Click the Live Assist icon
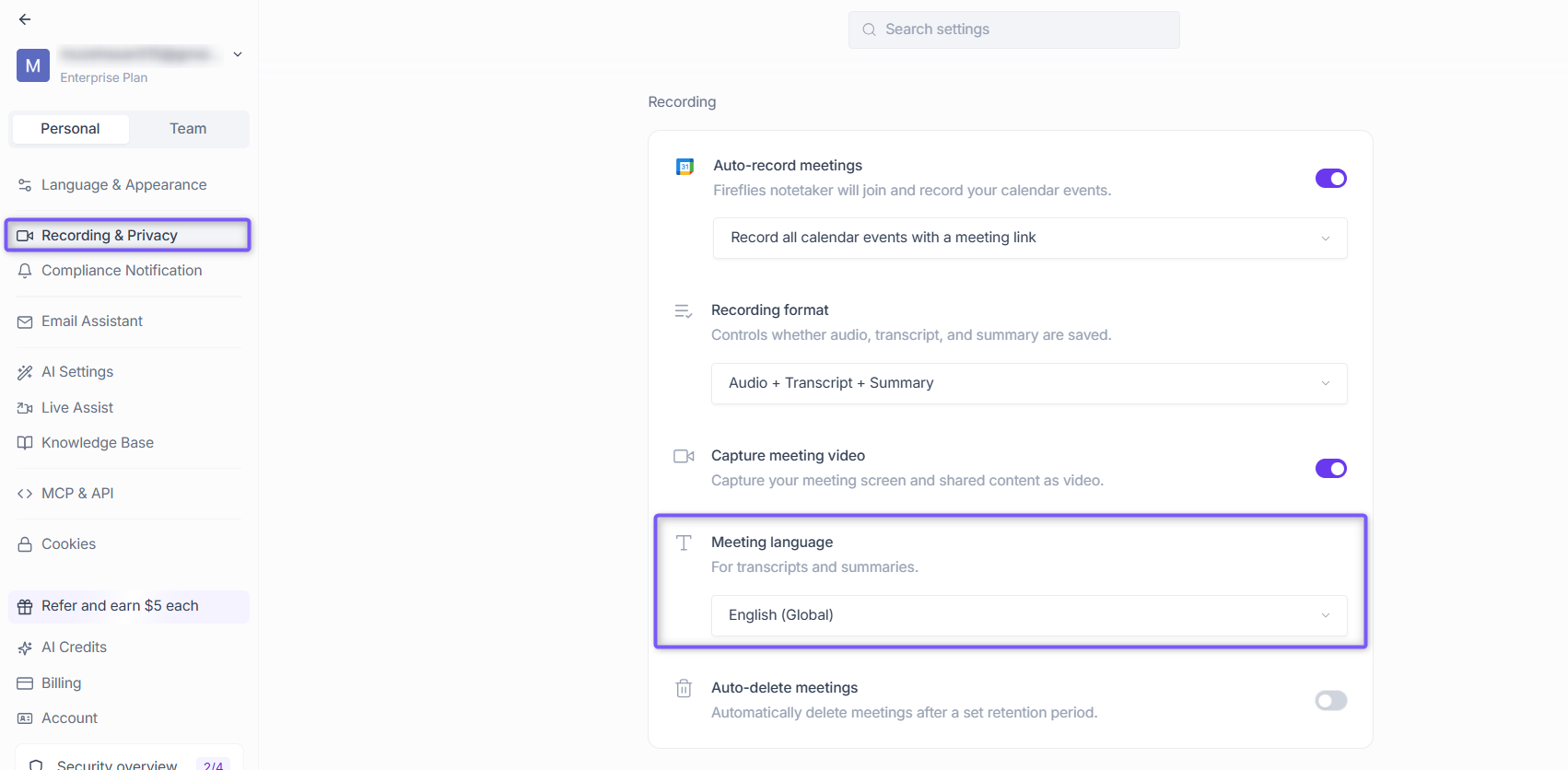The width and height of the screenshot is (1568, 770). pos(25,408)
